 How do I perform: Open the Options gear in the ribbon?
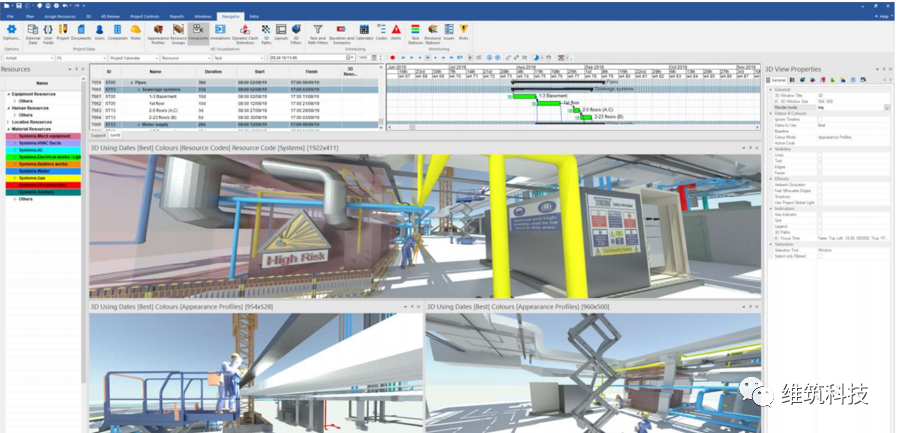[11, 32]
